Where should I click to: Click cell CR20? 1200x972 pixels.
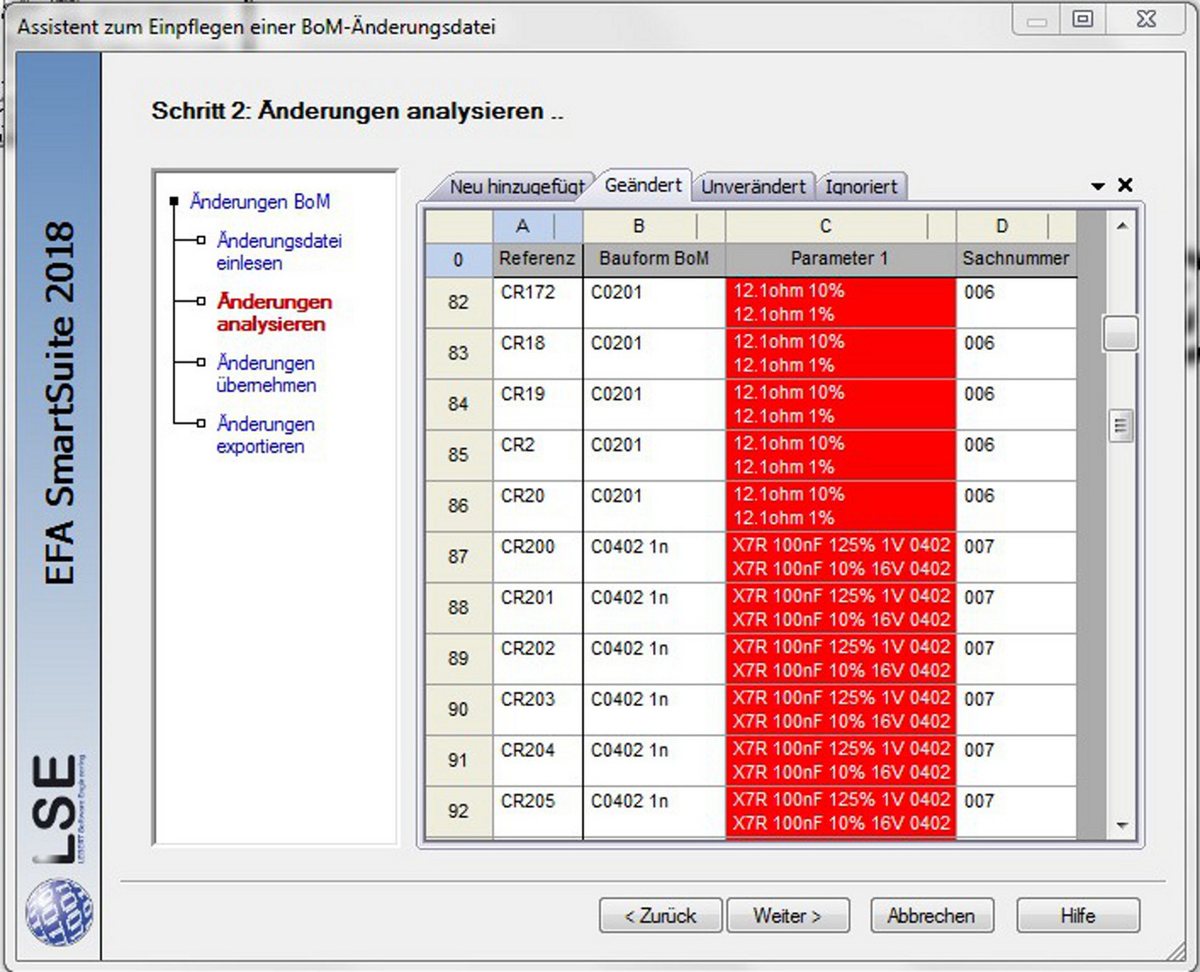[538, 506]
